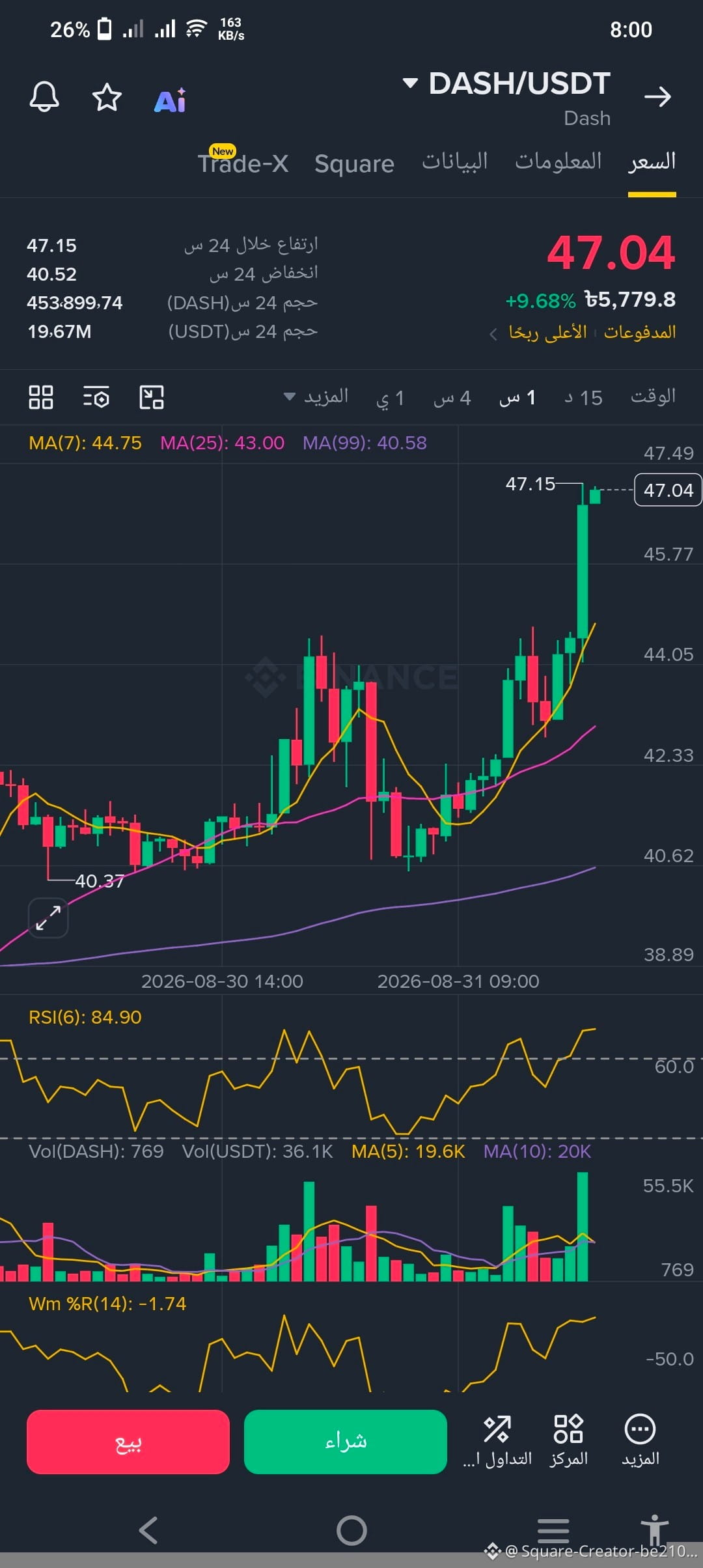
Task: Tap the 24h low value 40.52
Action: point(51,274)
